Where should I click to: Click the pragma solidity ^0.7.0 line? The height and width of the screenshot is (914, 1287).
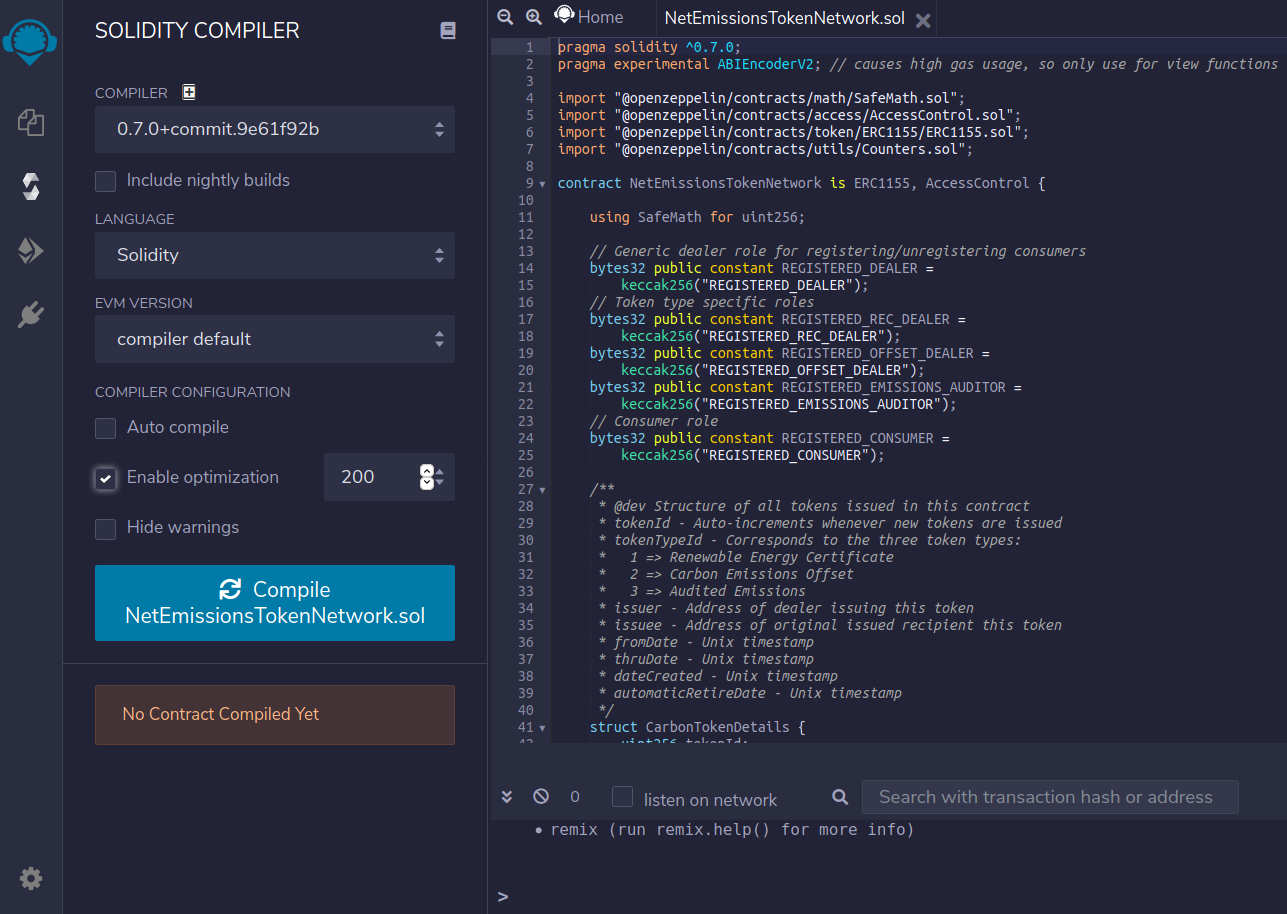pyautogui.click(x=649, y=47)
